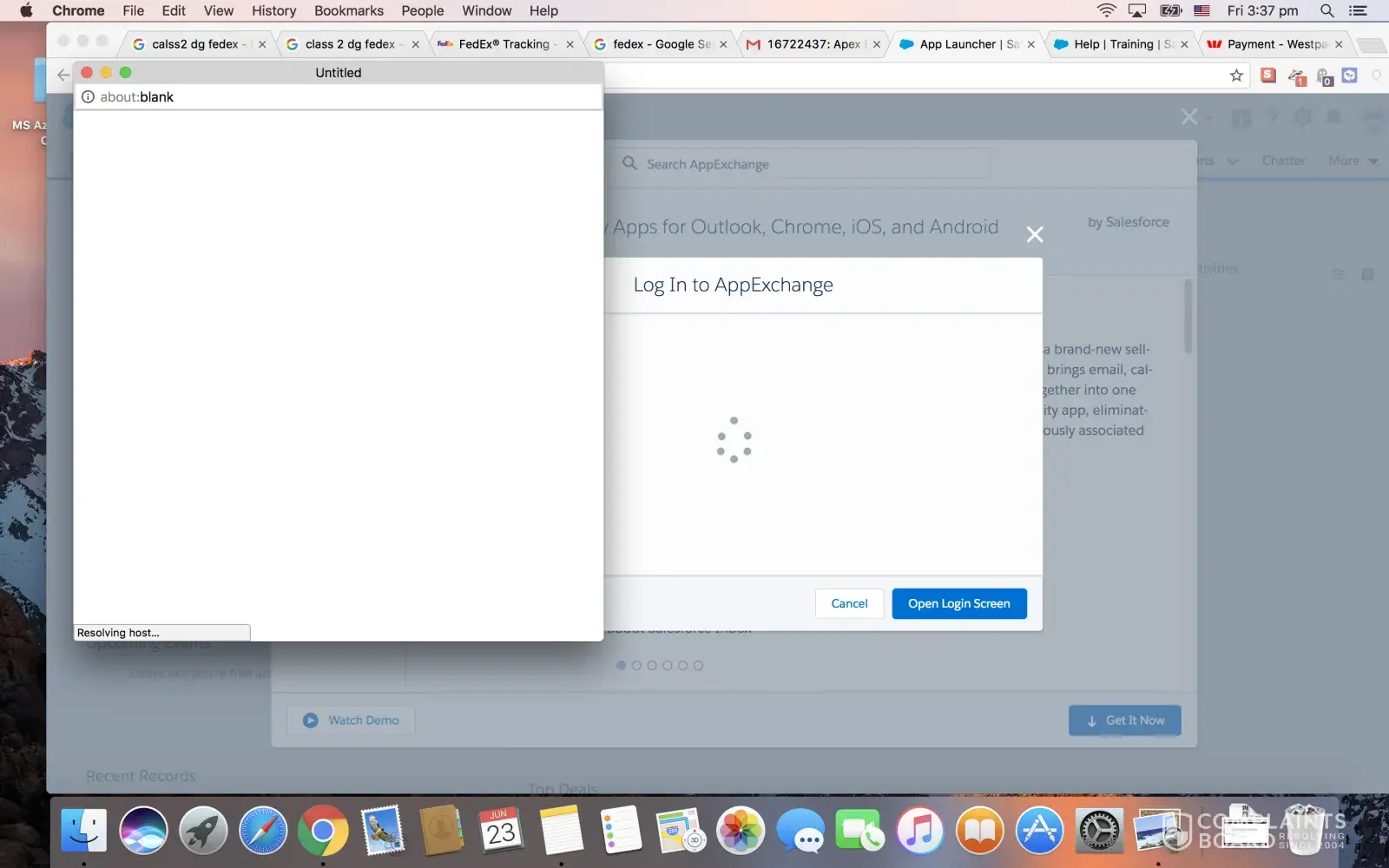Click the AirPlay display icon
This screenshot has height=868, width=1389.
(1137, 10)
